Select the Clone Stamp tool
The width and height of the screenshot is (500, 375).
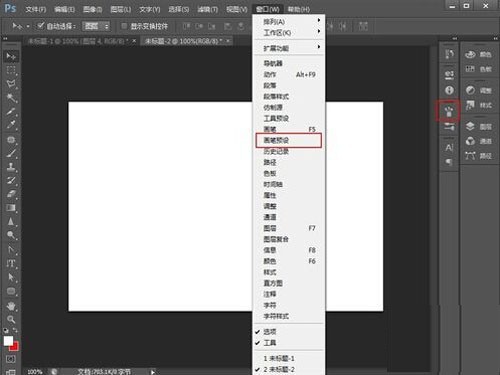(11, 166)
